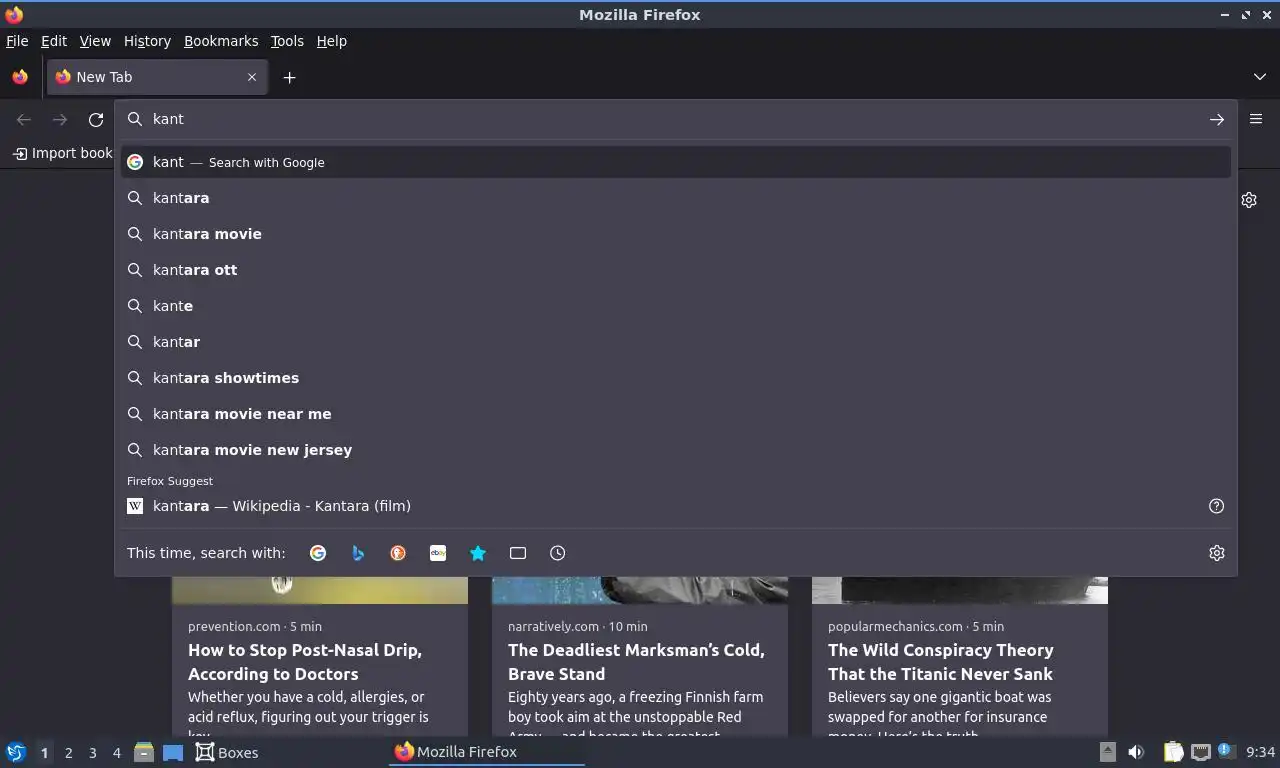Choose the 'kante' suggestion
1280x768 pixels.
click(676, 306)
